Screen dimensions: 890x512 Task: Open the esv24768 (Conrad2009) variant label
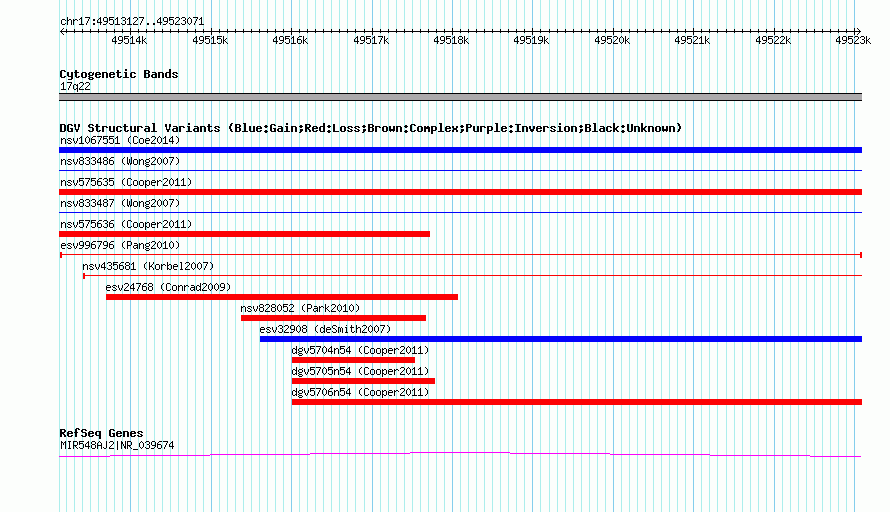pos(168,287)
